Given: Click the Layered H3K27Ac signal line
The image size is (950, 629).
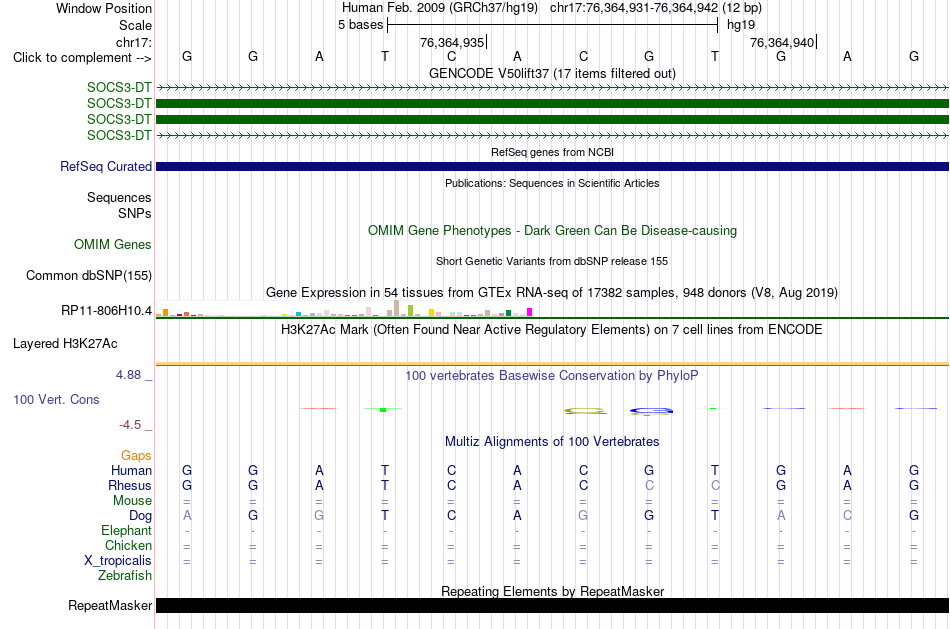Looking at the screenshot, I should coord(552,364).
